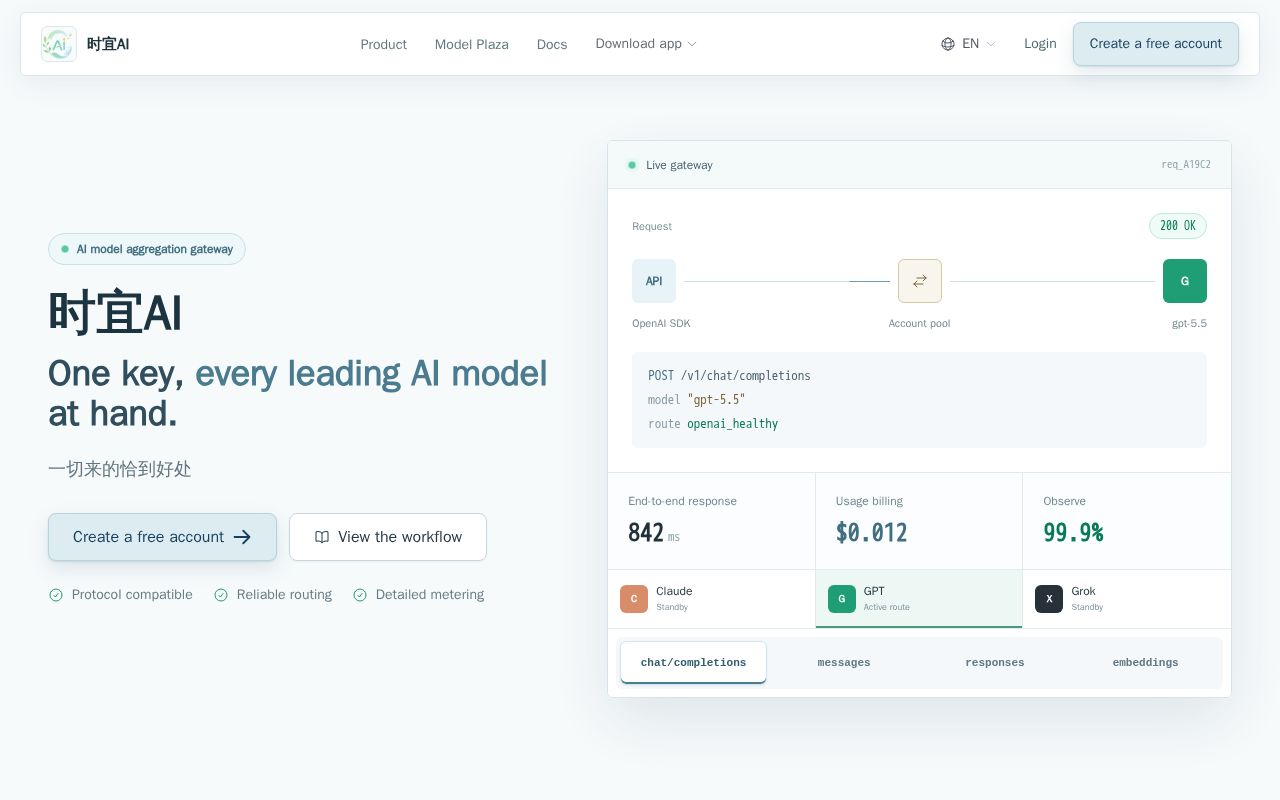Viewport: 1280px width, 800px height.
Task: Open the Docs page
Action: coord(552,44)
